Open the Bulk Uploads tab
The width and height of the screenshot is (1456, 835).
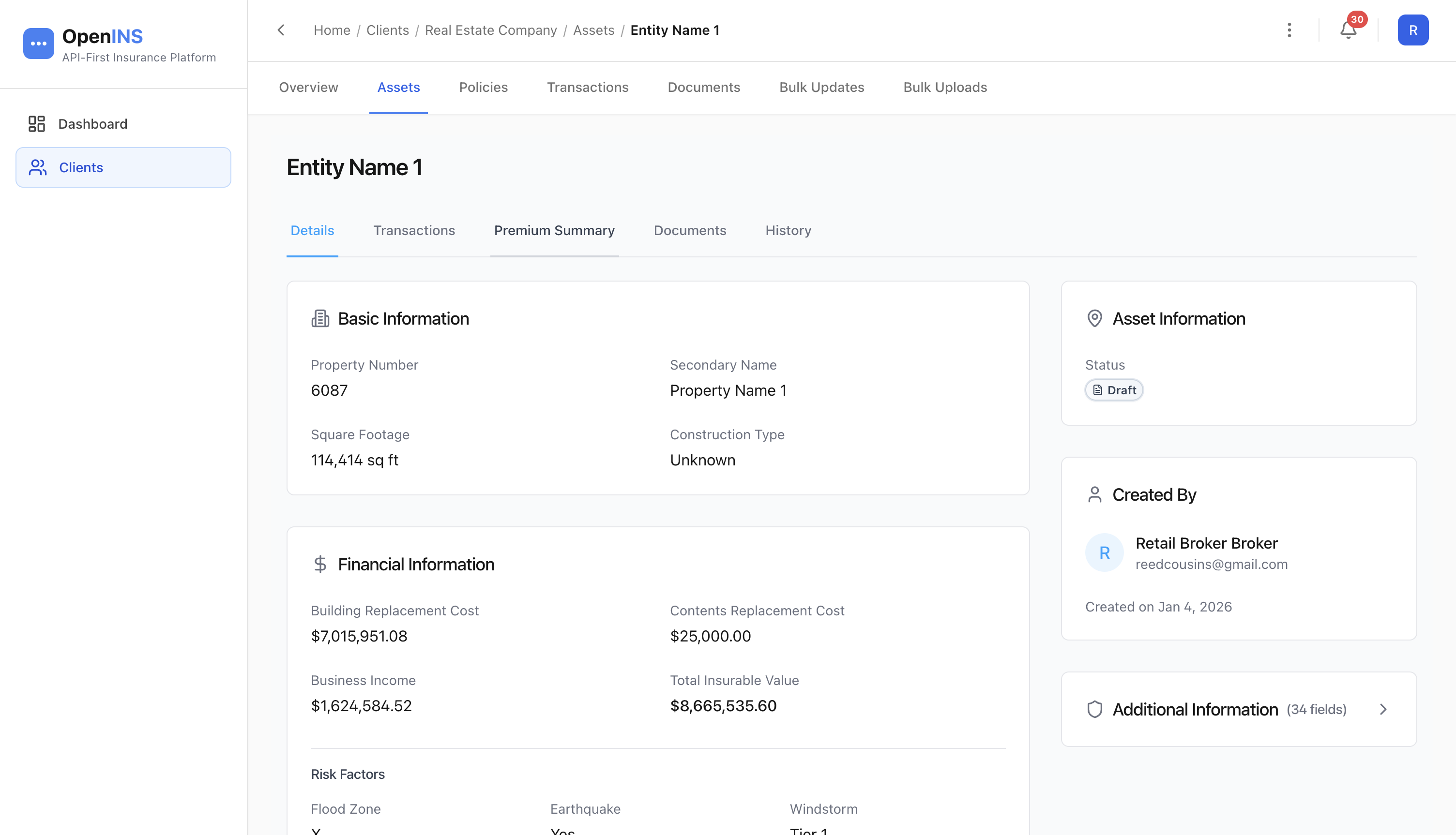945,87
